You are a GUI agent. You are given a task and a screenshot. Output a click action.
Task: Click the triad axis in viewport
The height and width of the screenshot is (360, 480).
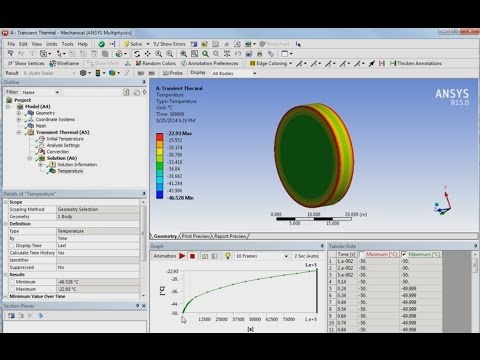coord(443,201)
